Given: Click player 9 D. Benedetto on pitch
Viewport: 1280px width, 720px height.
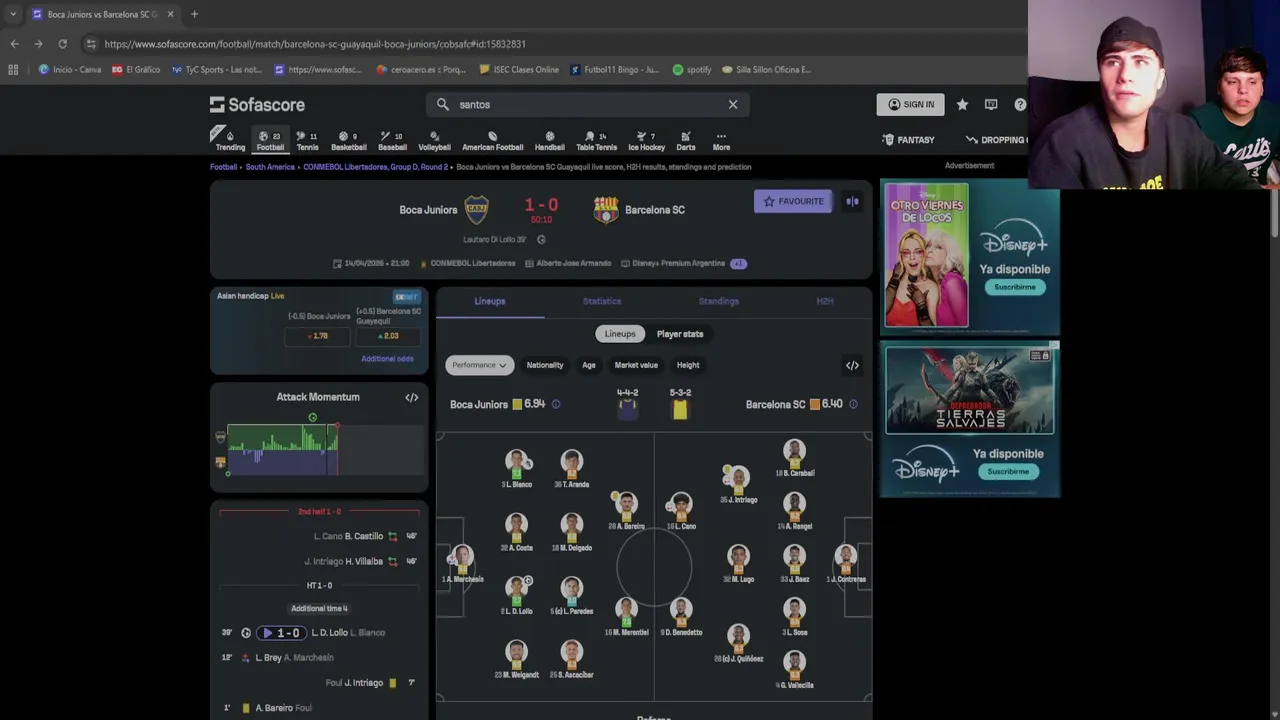Looking at the screenshot, I should 681,617.
